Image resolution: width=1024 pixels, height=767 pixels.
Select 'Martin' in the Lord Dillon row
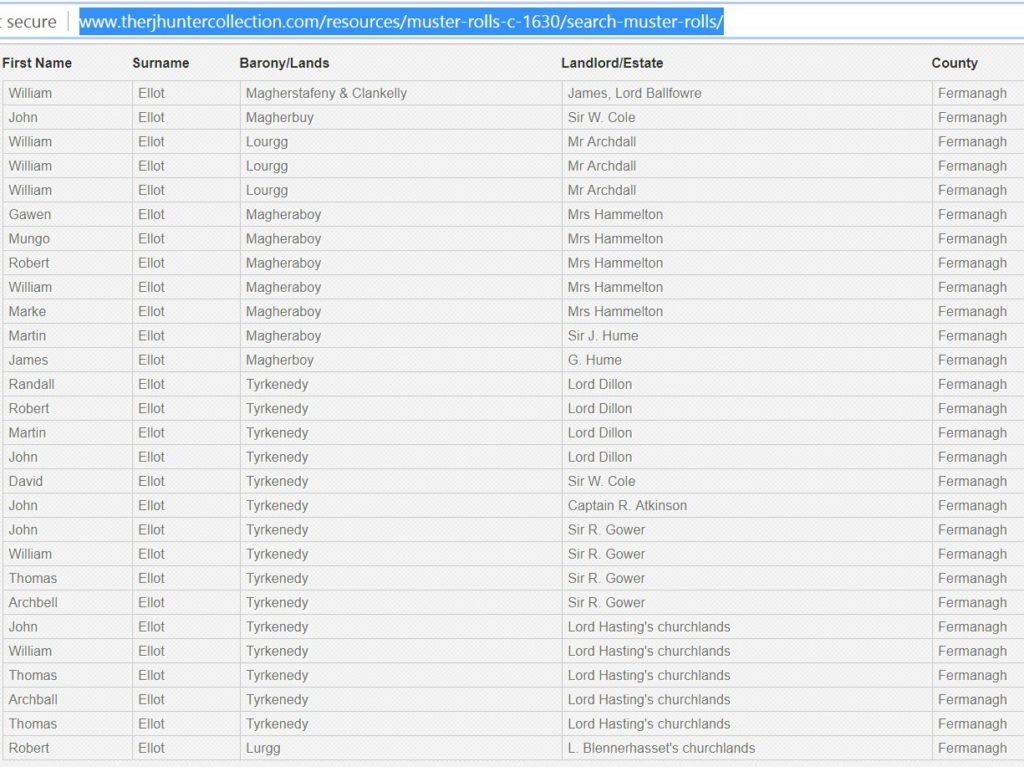(27, 432)
